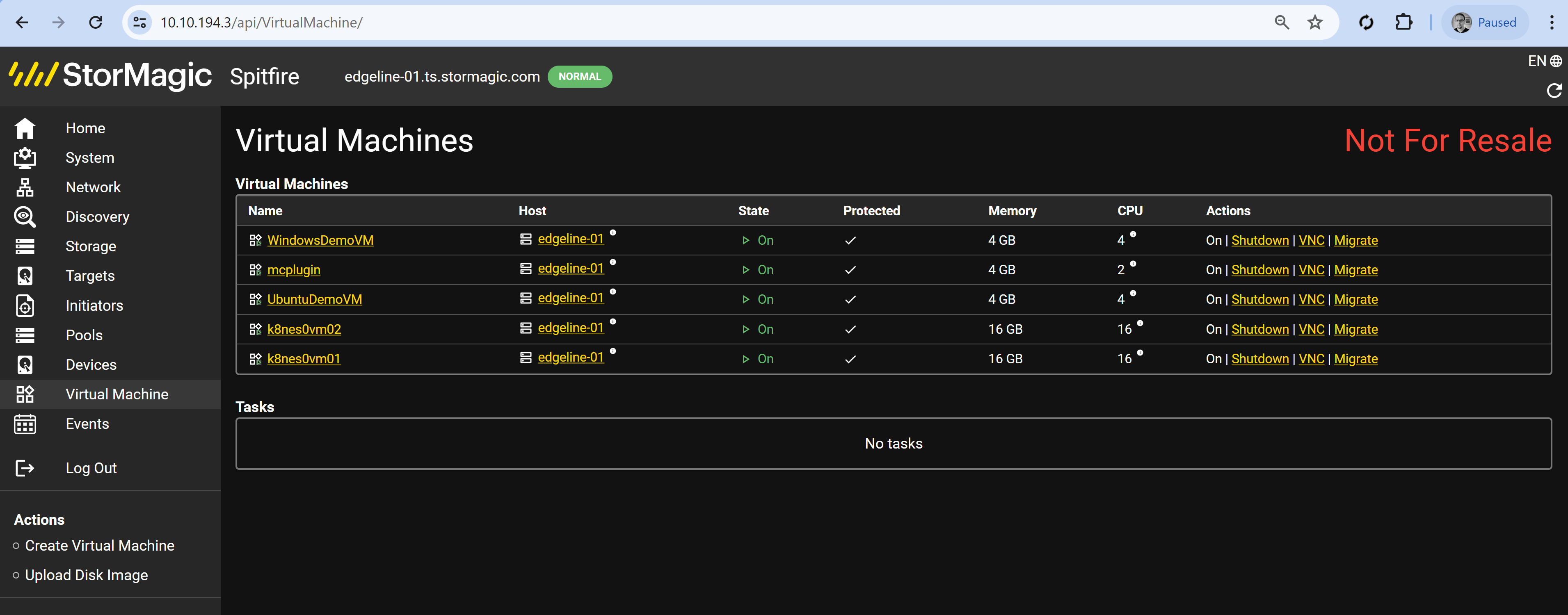This screenshot has height=615, width=1568.
Task: Click the EN language selector
Action: point(1536,61)
